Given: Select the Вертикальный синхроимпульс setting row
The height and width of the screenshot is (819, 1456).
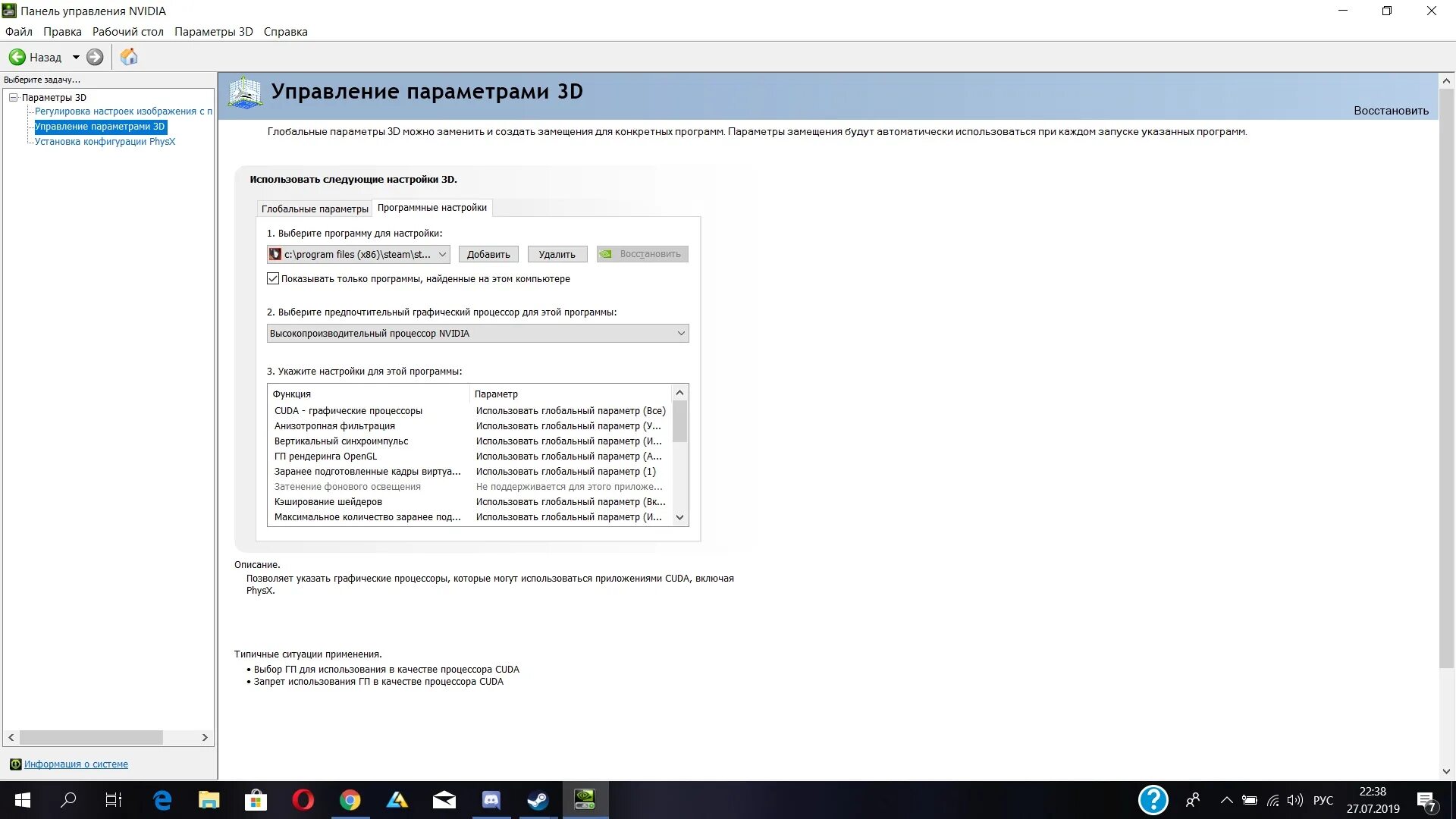Looking at the screenshot, I should (x=341, y=441).
